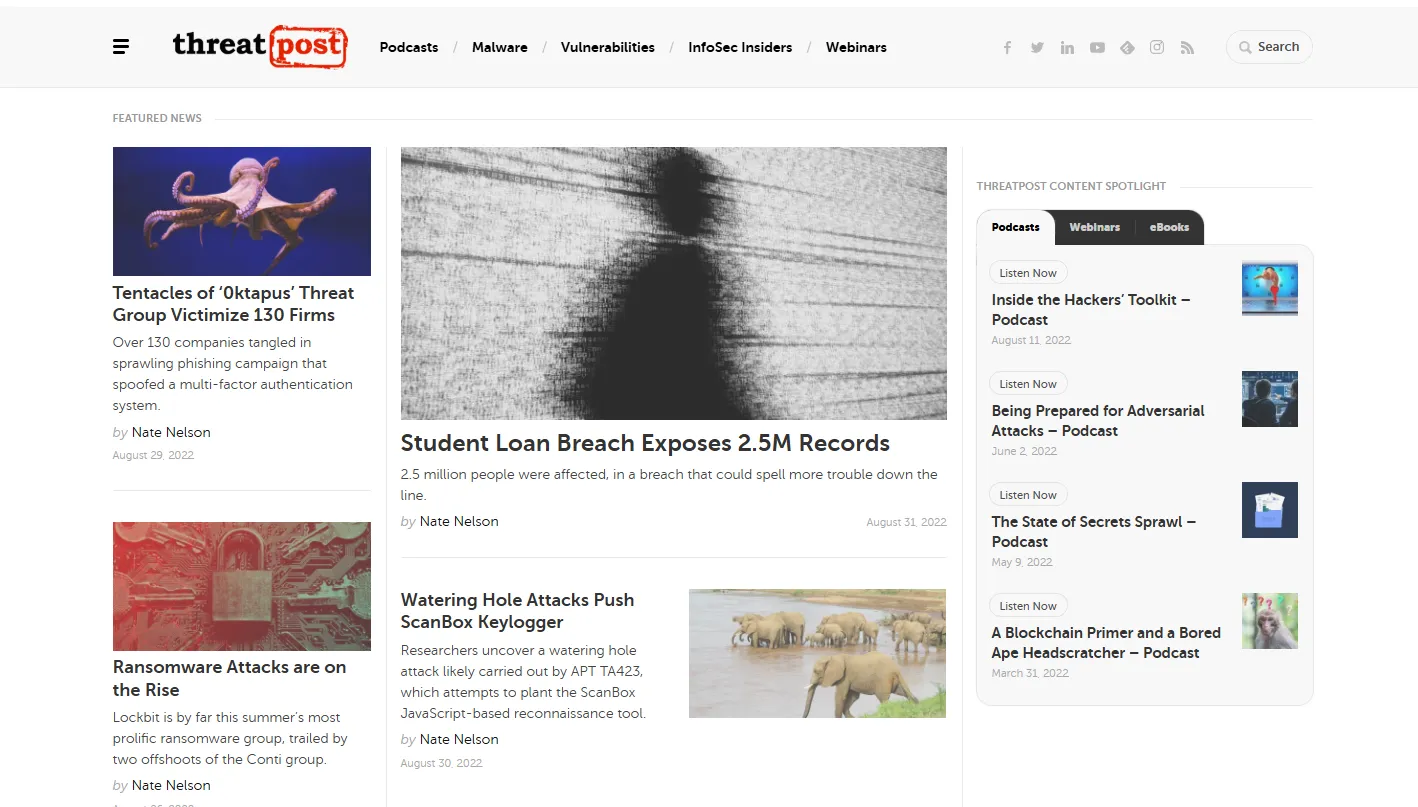Image resolution: width=1418 pixels, height=807 pixels.
Task: Open 'Watering Hole Attacks Push ScanBox Keylogger'
Action: (x=517, y=611)
